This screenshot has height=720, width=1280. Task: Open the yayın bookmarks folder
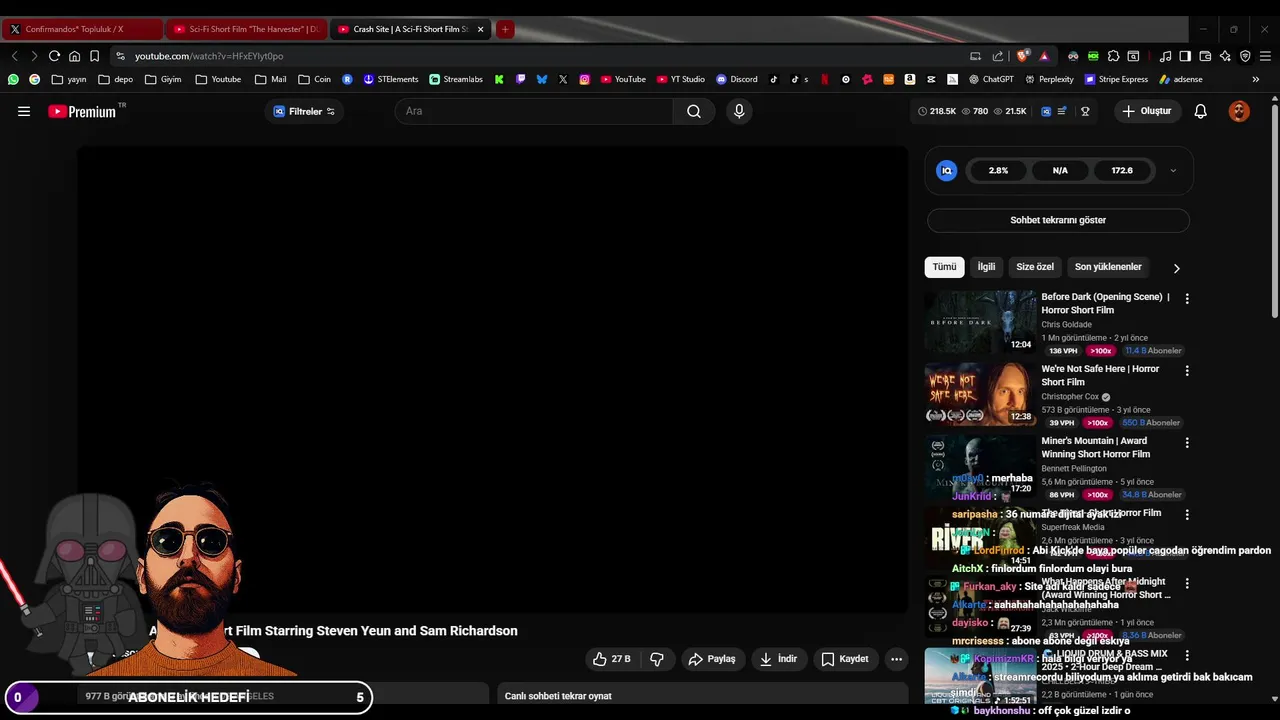click(x=69, y=79)
